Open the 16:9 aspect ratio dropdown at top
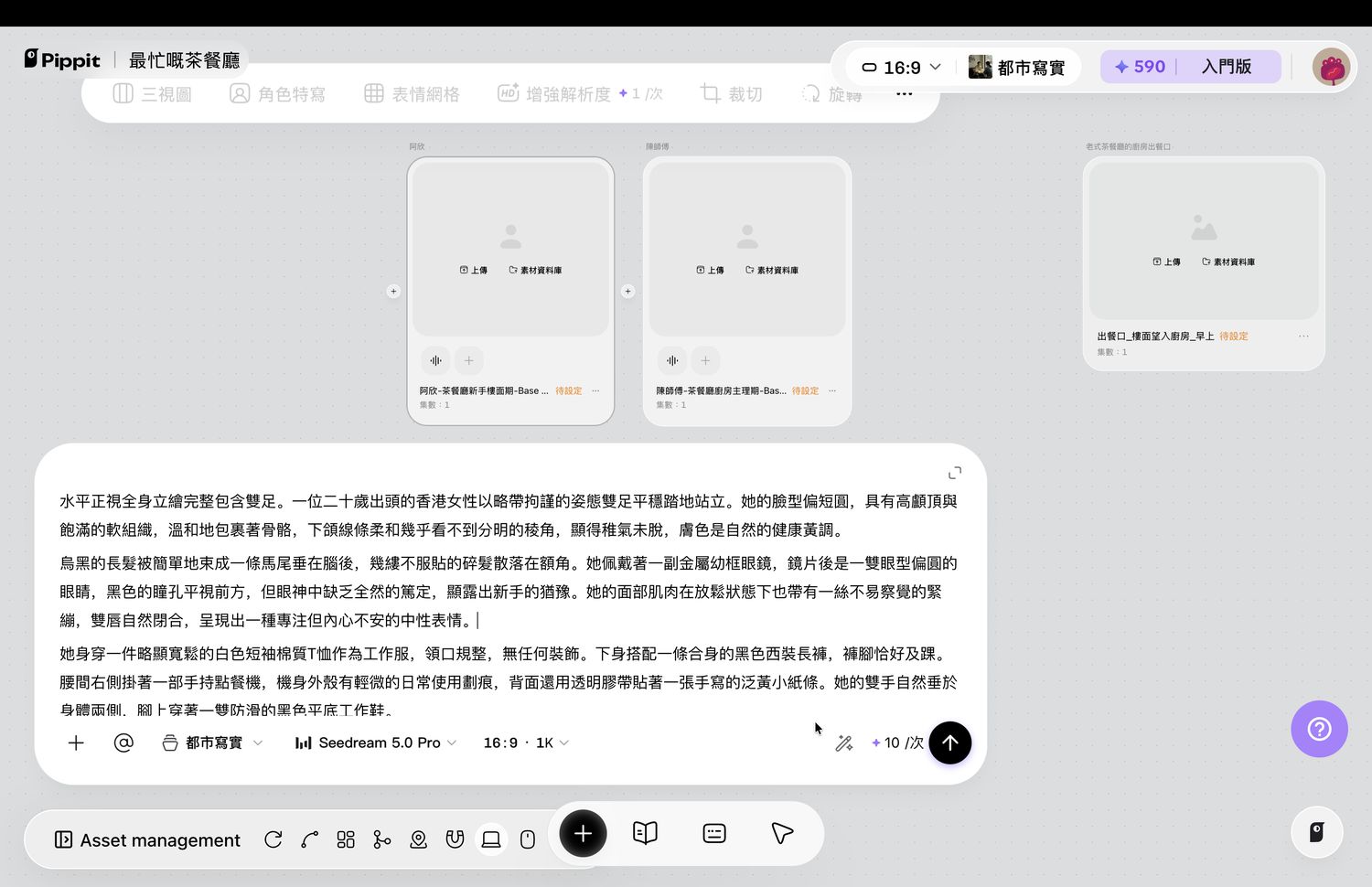This screenshot has width=1372, height=887. pos(902,68)
